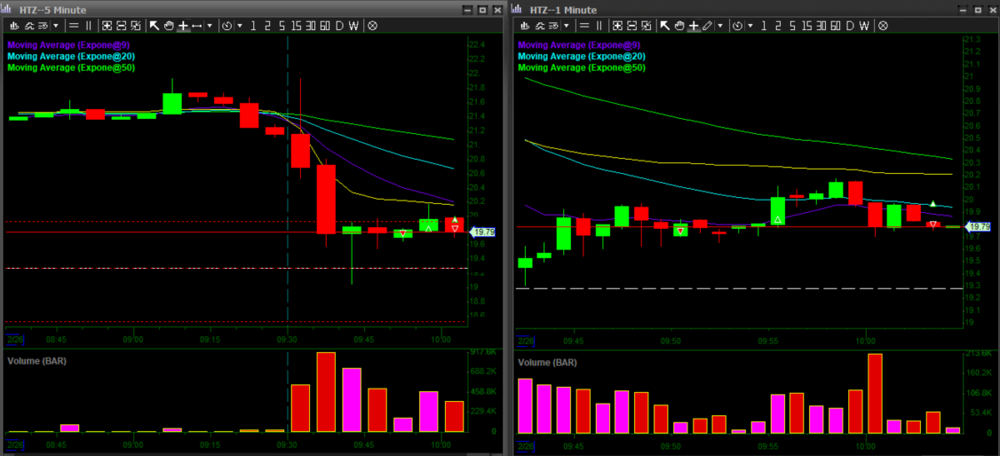Expand drawing tools dropdown in 1 Minute chart
1000x456 pixels.
pos(722,24)
